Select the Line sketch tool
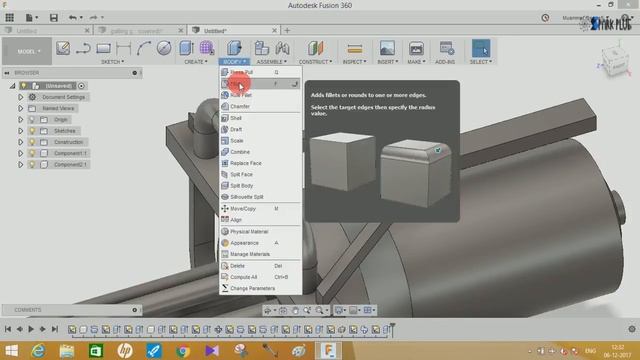640x360 pixels. click(83, 48)
